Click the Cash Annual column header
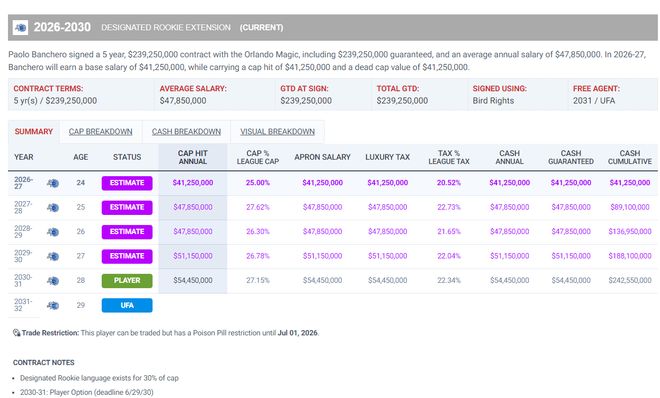660x398 pixels. (x=510, y=157)
